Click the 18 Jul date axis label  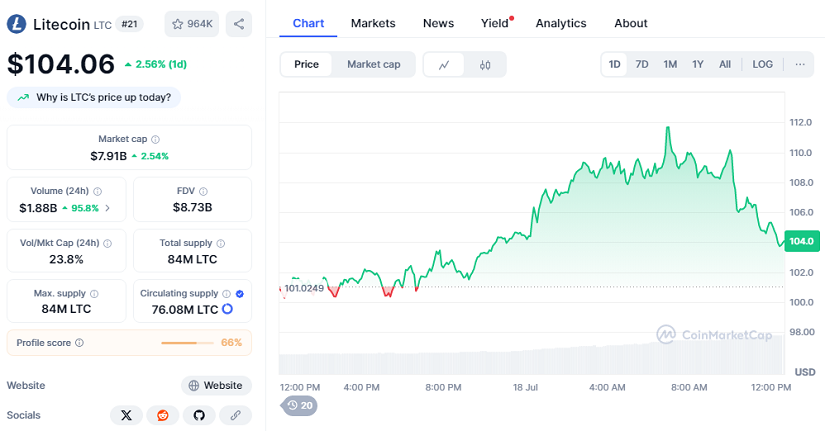click(525, 387)
